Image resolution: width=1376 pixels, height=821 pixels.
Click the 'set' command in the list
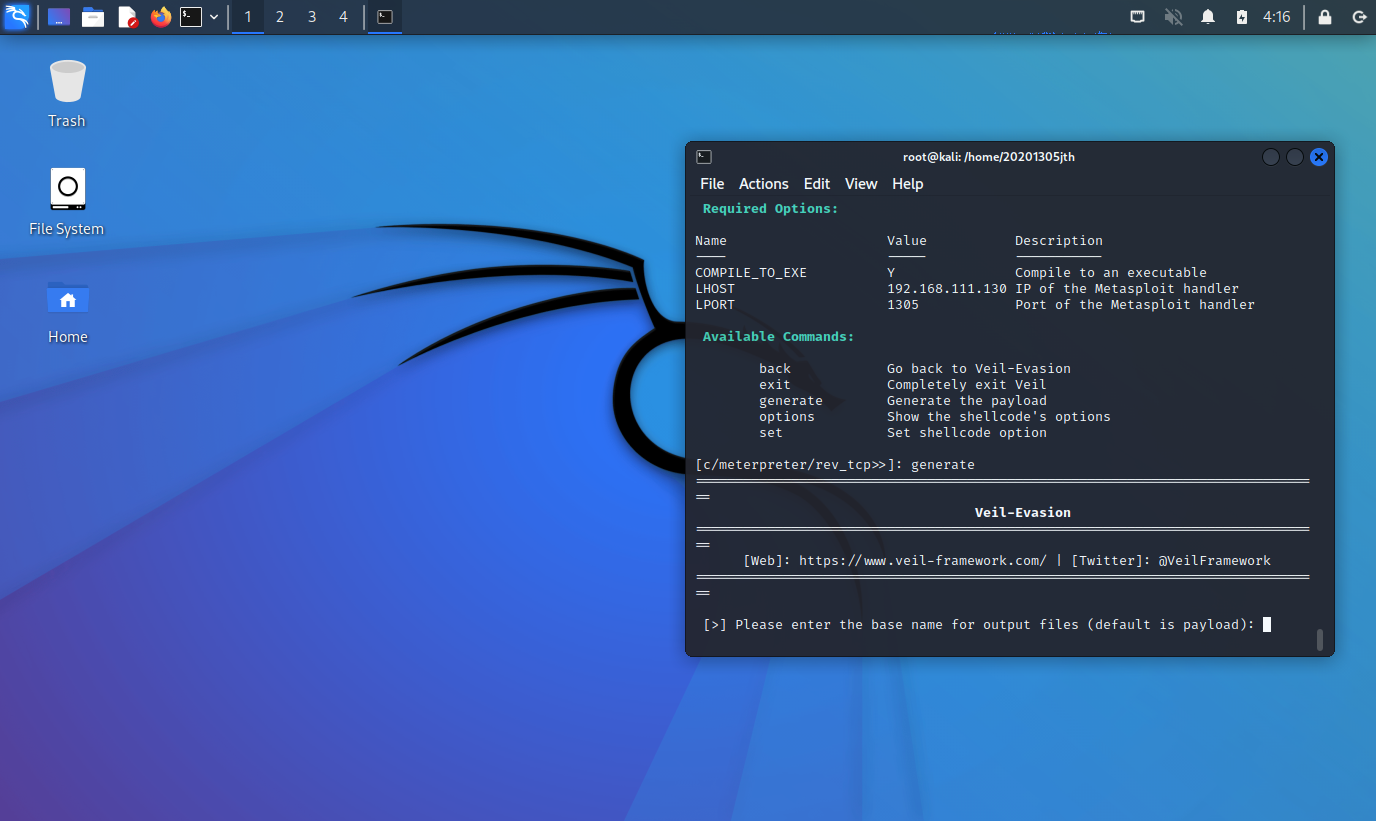[x=771, y=433]
